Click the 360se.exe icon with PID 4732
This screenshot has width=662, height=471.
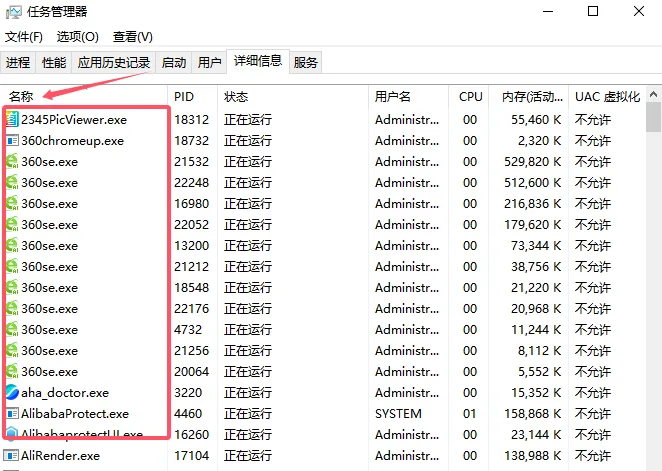(x=12, y=330)
